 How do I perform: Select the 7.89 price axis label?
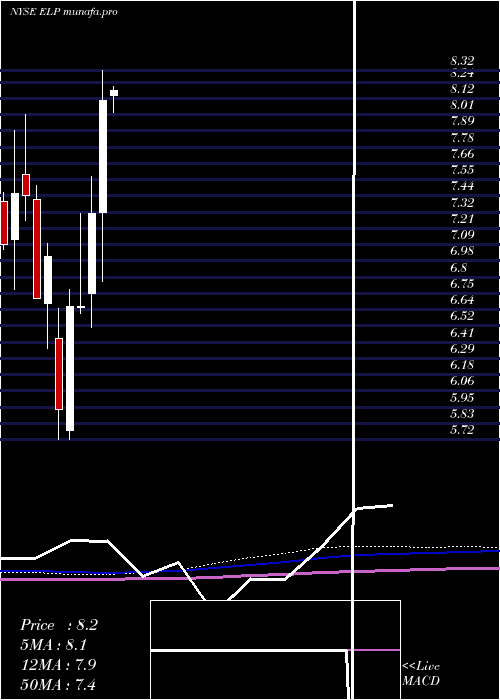click(x=462, y=121)
